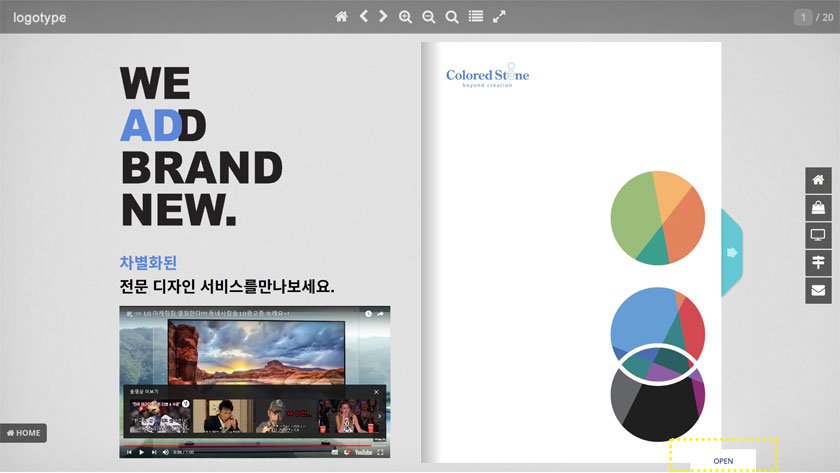Image resolution: width=840 pixels, height=473 pixels.
Task: Mute the video using the speaker icon
Action: (x=164, y=452)
